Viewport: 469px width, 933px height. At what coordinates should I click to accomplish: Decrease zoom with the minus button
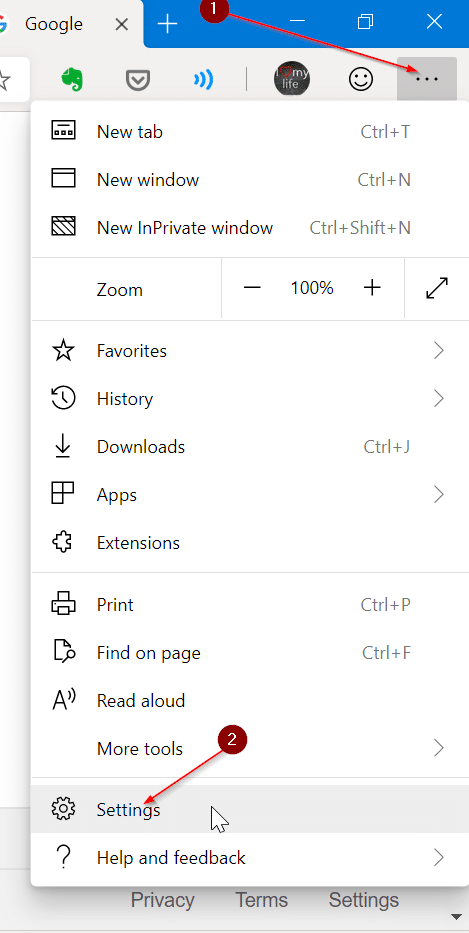pos(252,289)
